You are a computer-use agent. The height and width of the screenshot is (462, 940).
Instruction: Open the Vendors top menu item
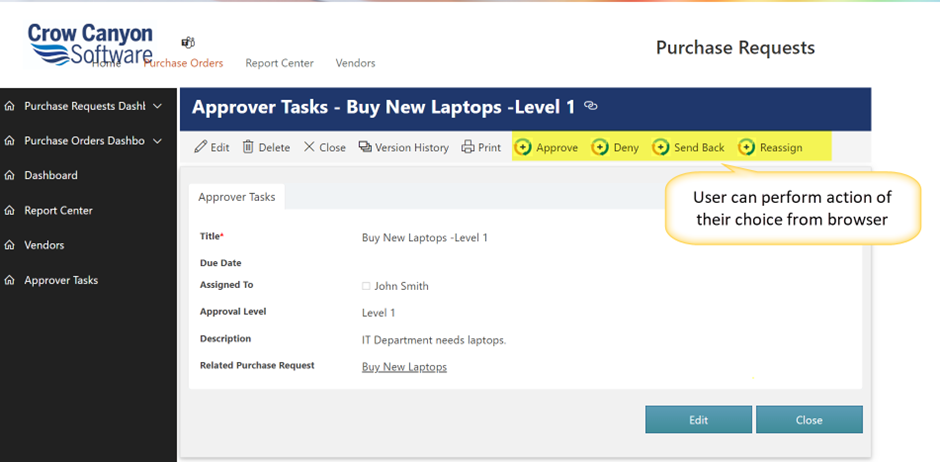(355, 63)
